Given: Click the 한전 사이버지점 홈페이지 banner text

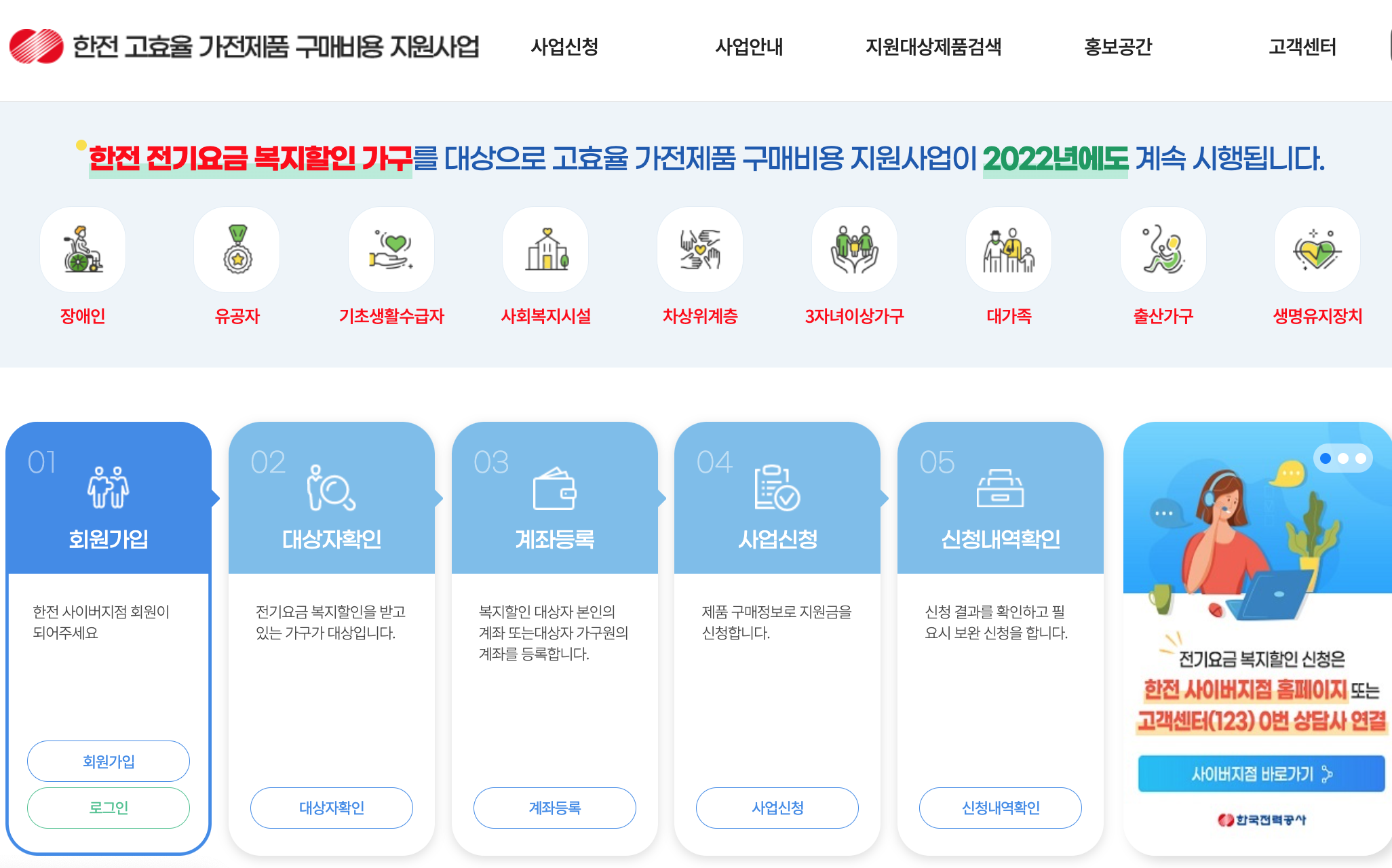Looking at the screenshot, I should coord(1245,690).
